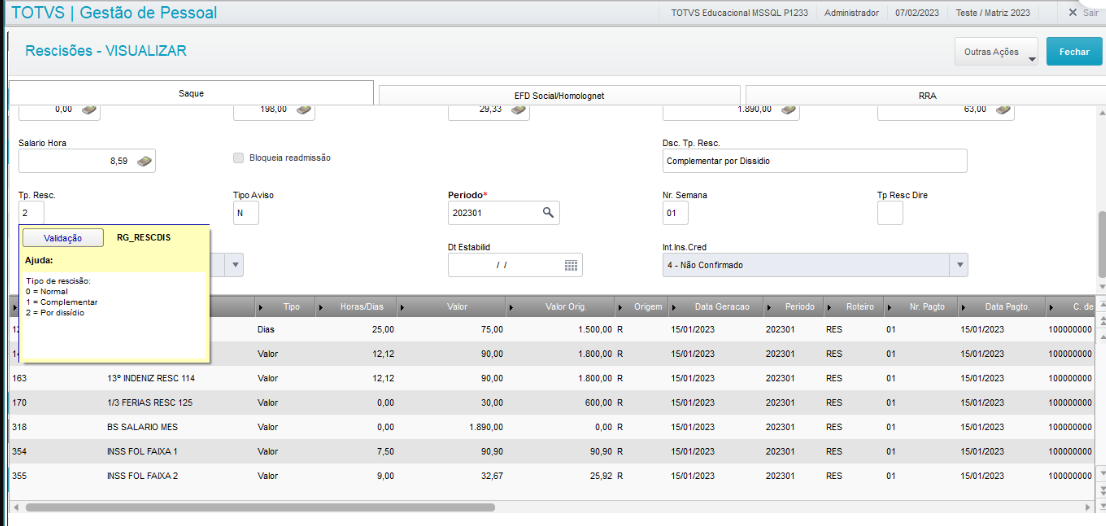Click the Sair X icon at top right

pyautogui.click(x=1073, y=13)
